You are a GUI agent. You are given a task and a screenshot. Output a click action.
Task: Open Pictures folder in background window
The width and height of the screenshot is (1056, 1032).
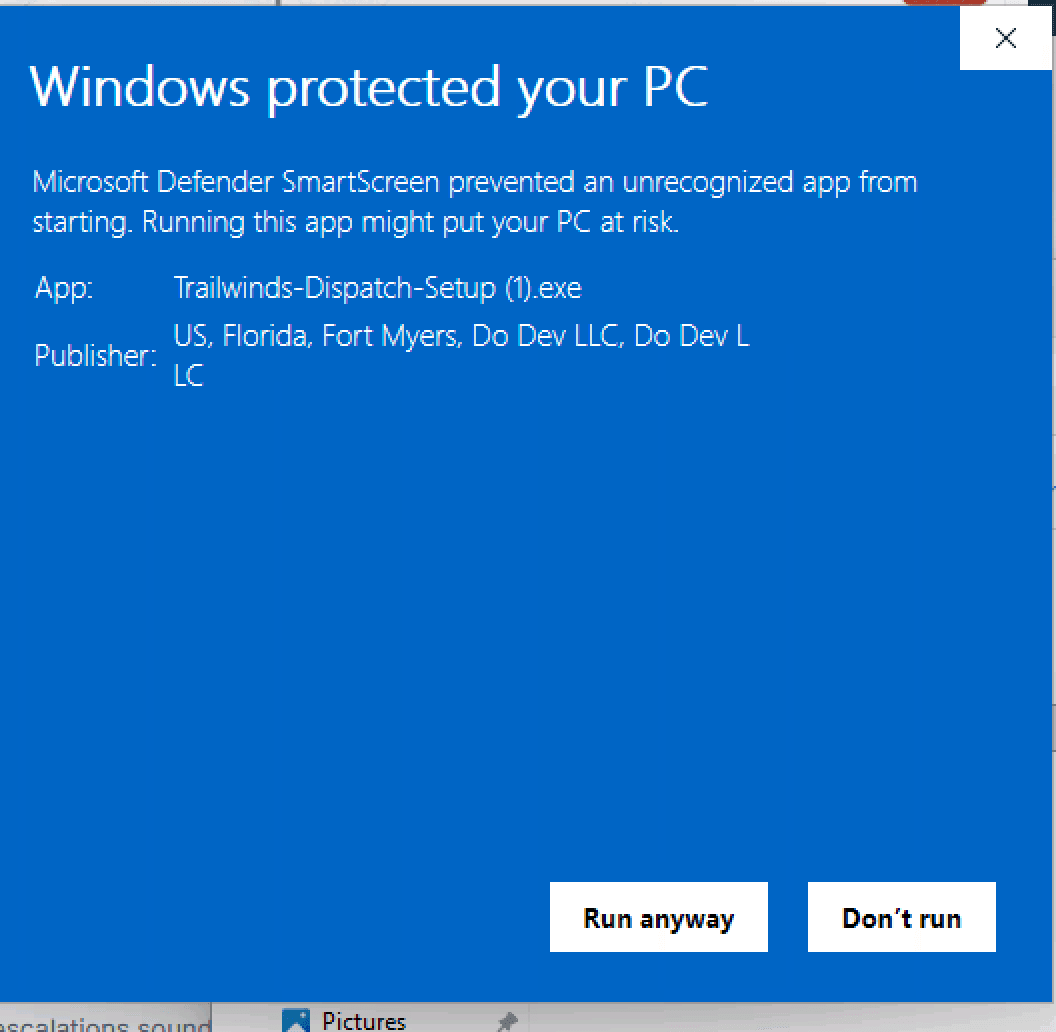click(x=364, y=1021)
